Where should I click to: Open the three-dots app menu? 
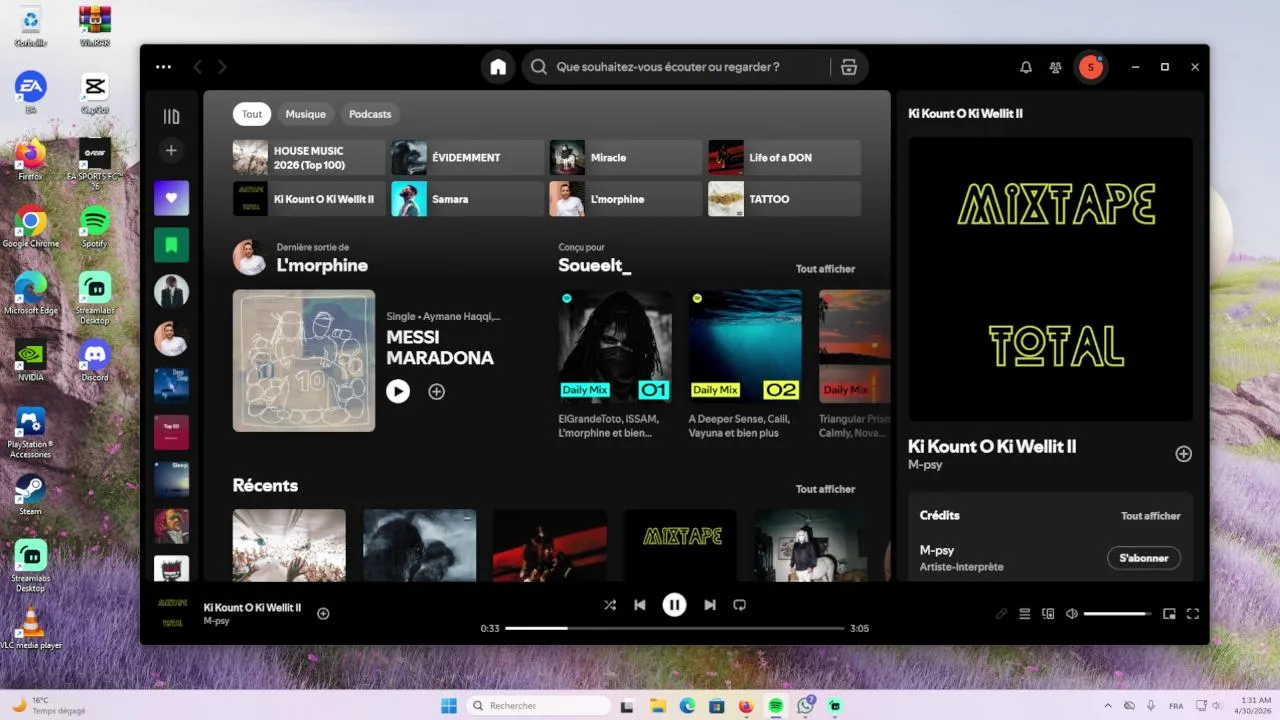click(163, 67)
